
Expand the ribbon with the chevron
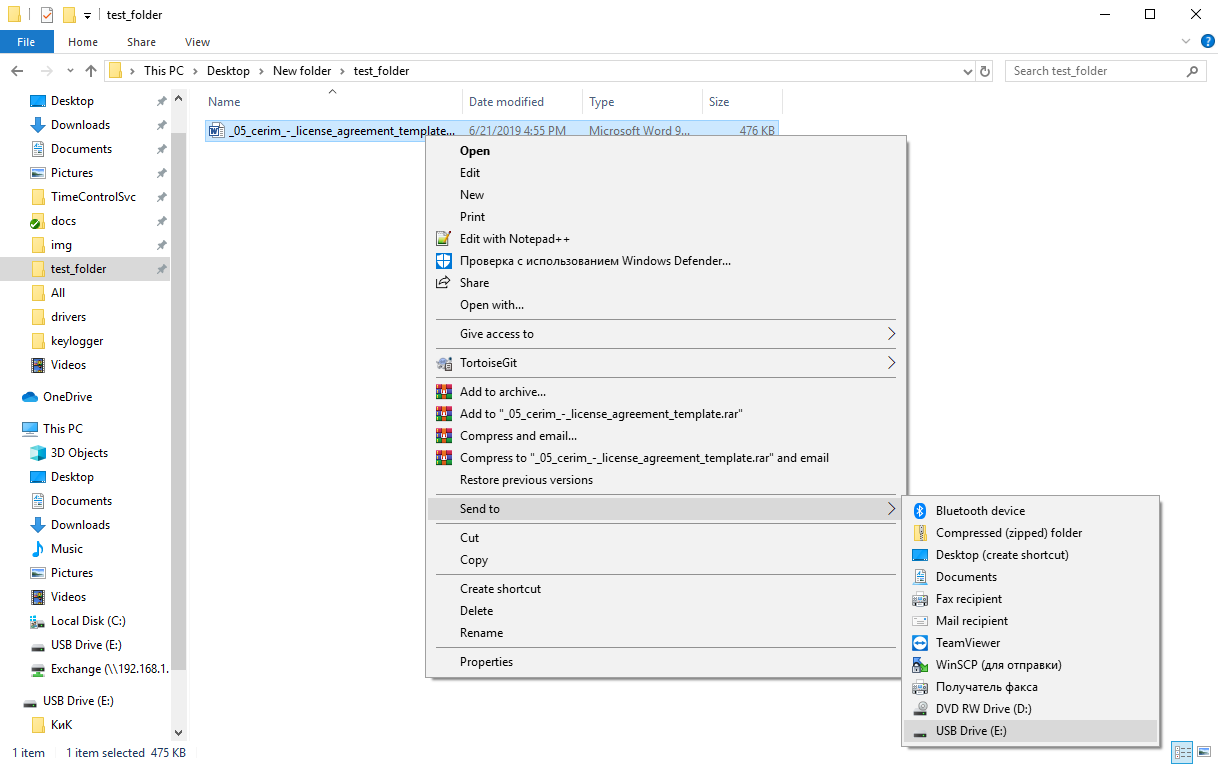tap(1184, 42)
